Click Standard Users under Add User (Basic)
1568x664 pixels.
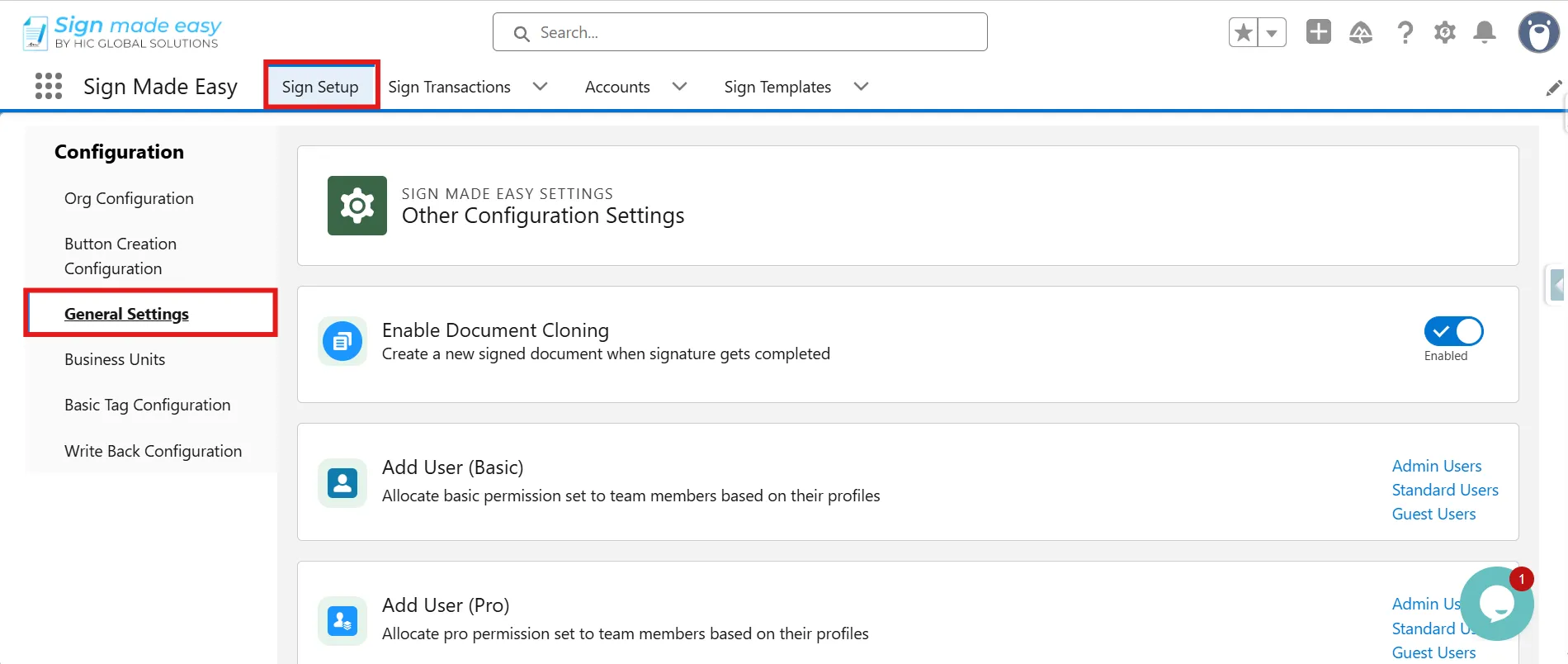click(1445, 490)
